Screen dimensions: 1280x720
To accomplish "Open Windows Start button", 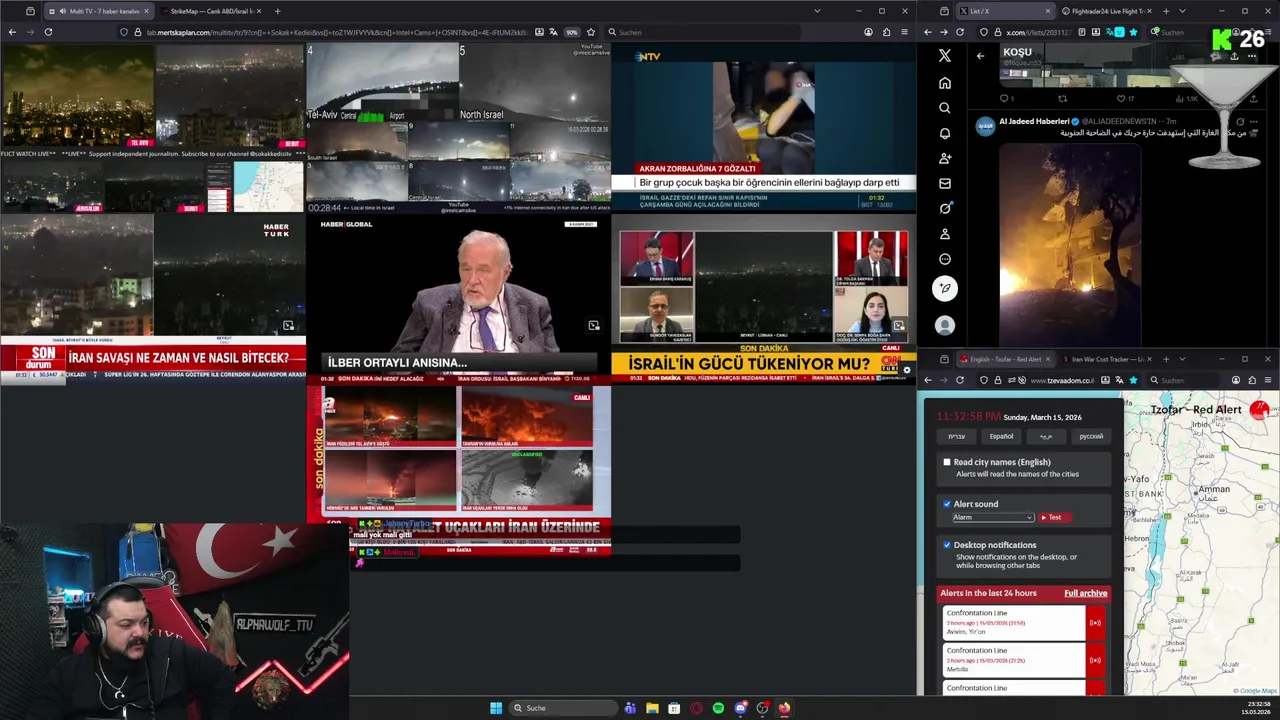I will click(x=496, y=708).
